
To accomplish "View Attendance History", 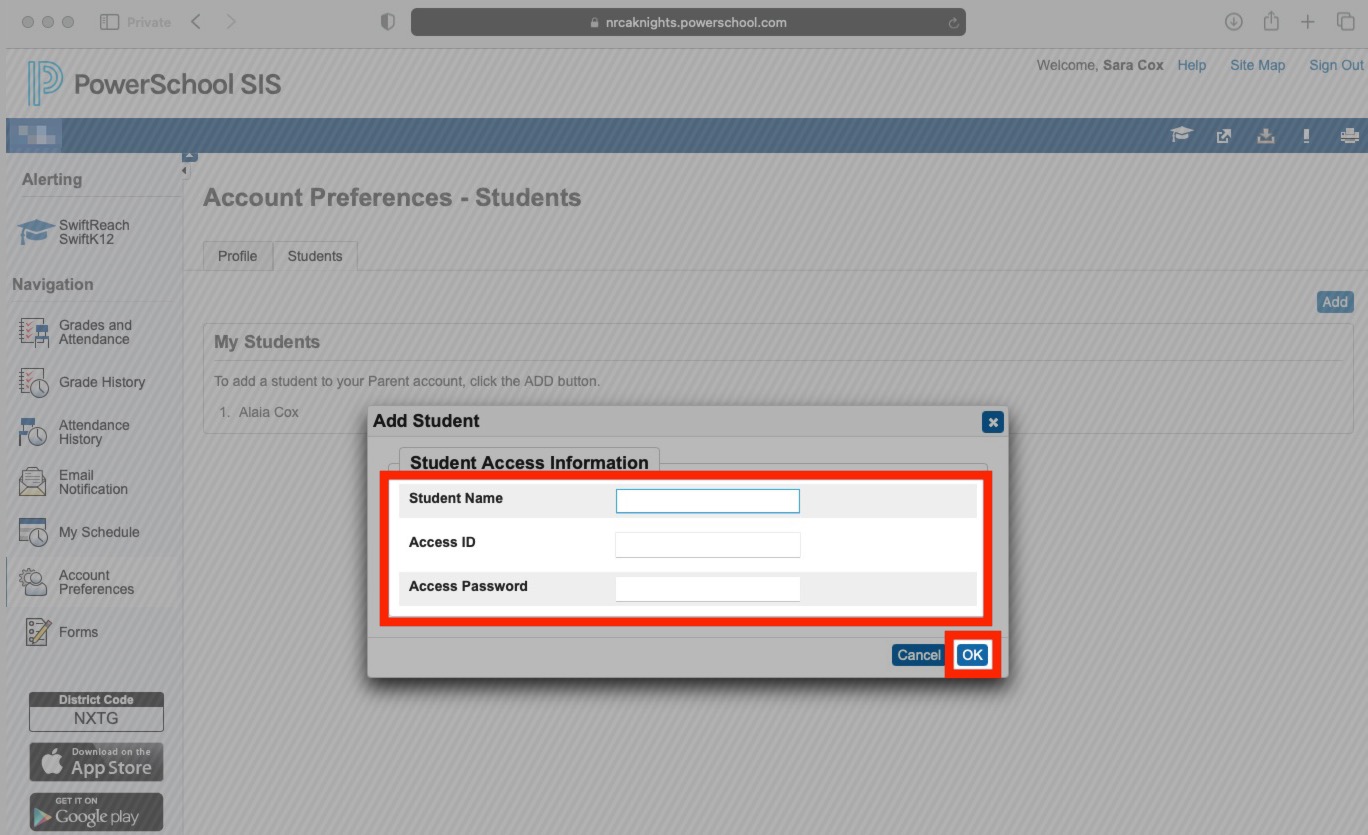I will click(x=95, y=431).
